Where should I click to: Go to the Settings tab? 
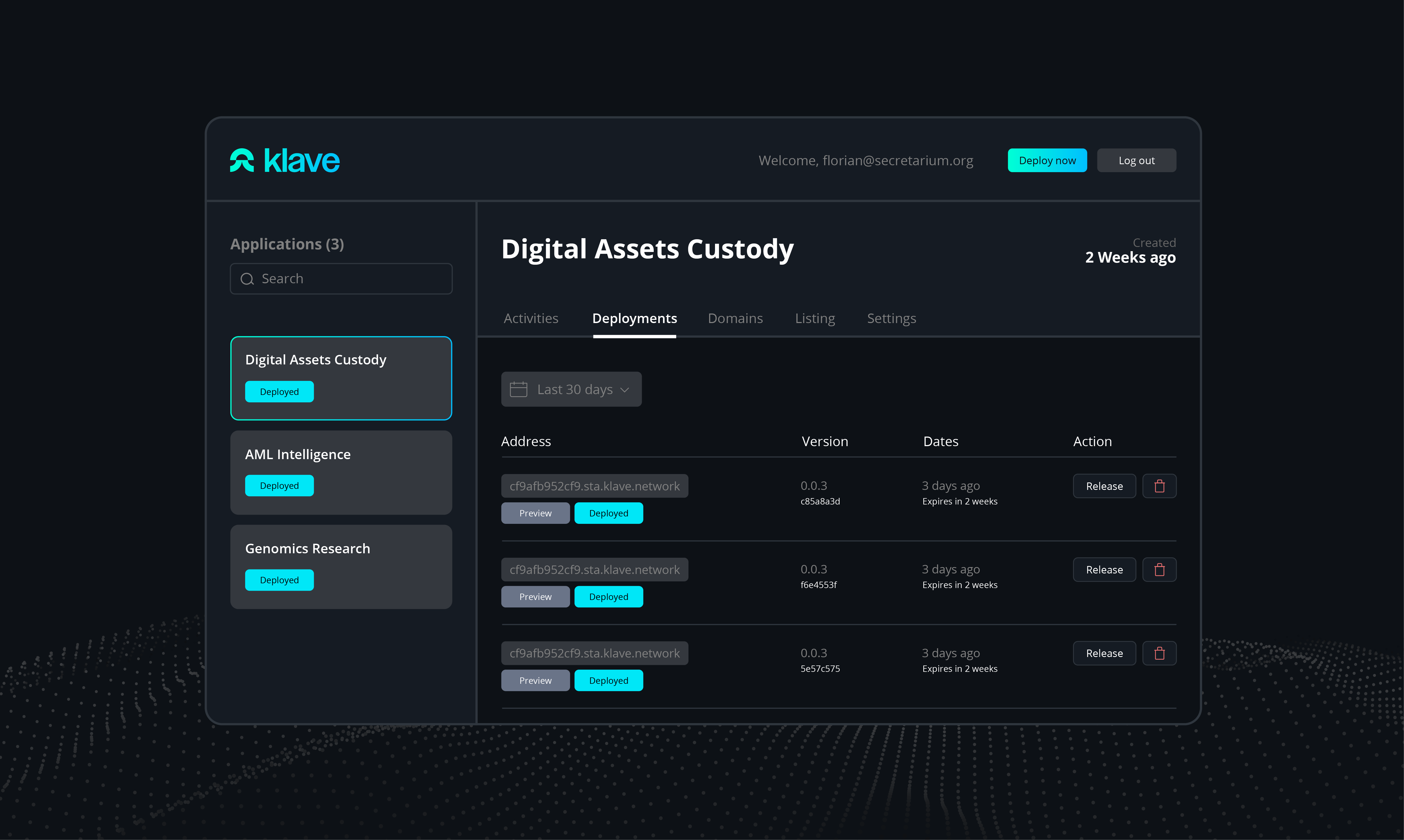click(892, 318)
